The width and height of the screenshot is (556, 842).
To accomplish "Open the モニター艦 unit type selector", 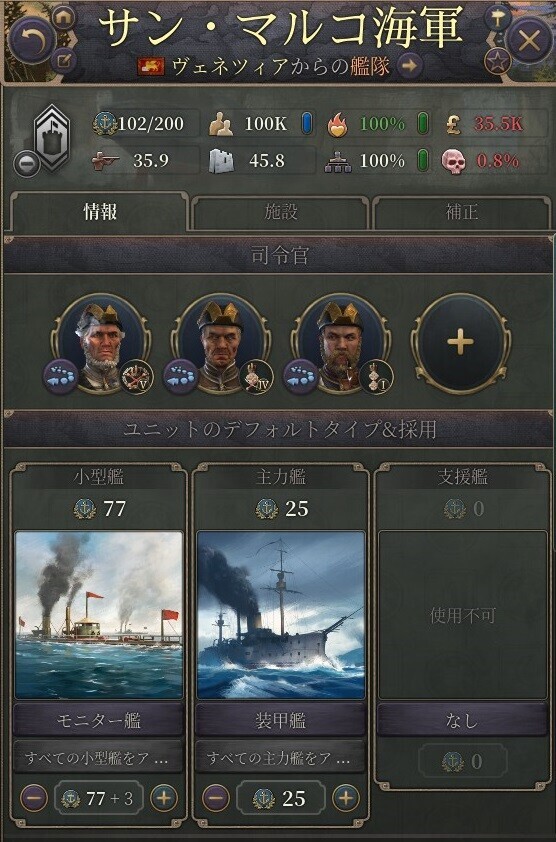I will [98, 720].
